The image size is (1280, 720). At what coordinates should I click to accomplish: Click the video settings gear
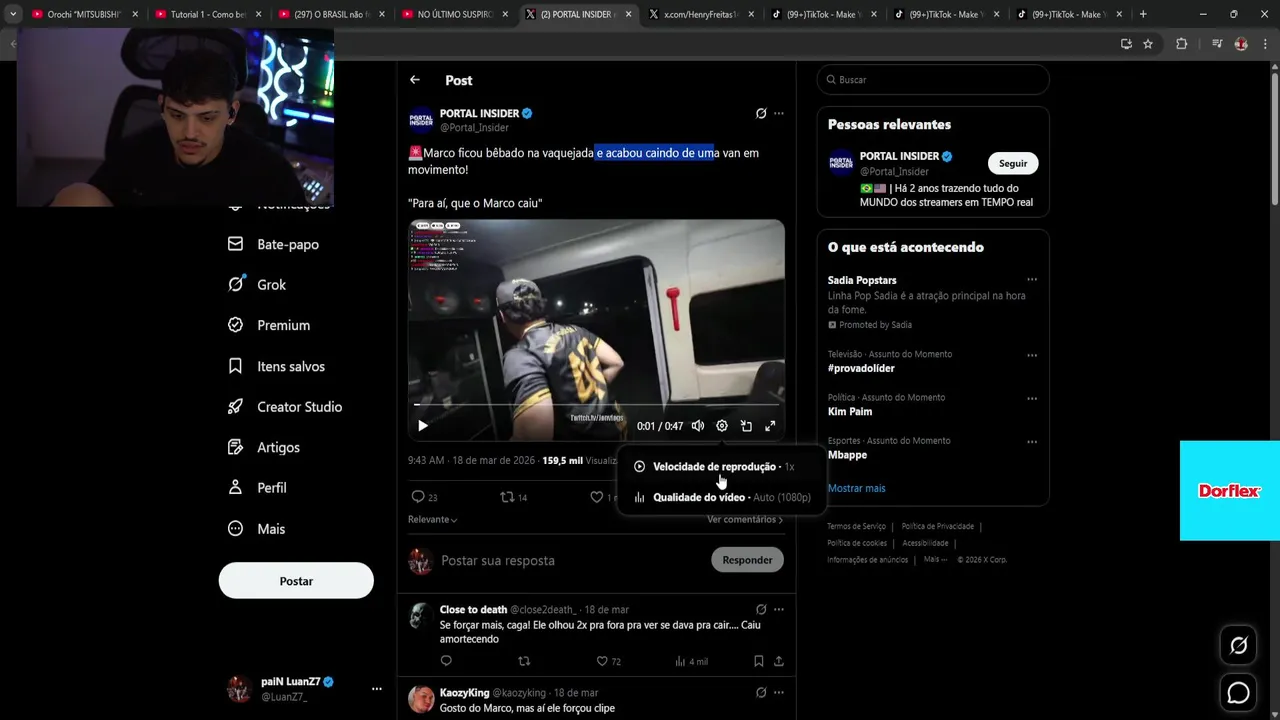click(722, 426)
